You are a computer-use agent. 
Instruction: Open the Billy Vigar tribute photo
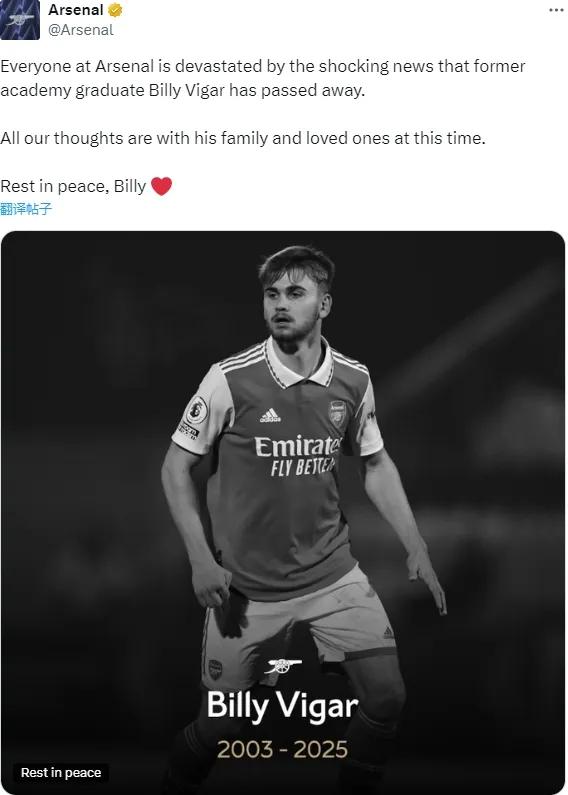pos(283,513)
